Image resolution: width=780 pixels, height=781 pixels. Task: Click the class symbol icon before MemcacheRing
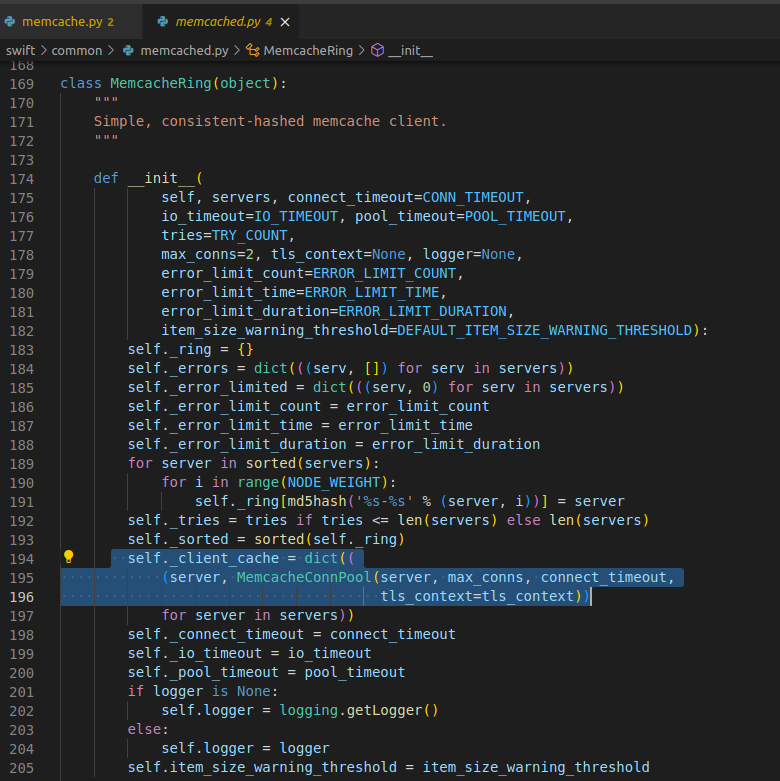[x=253, y=50]
